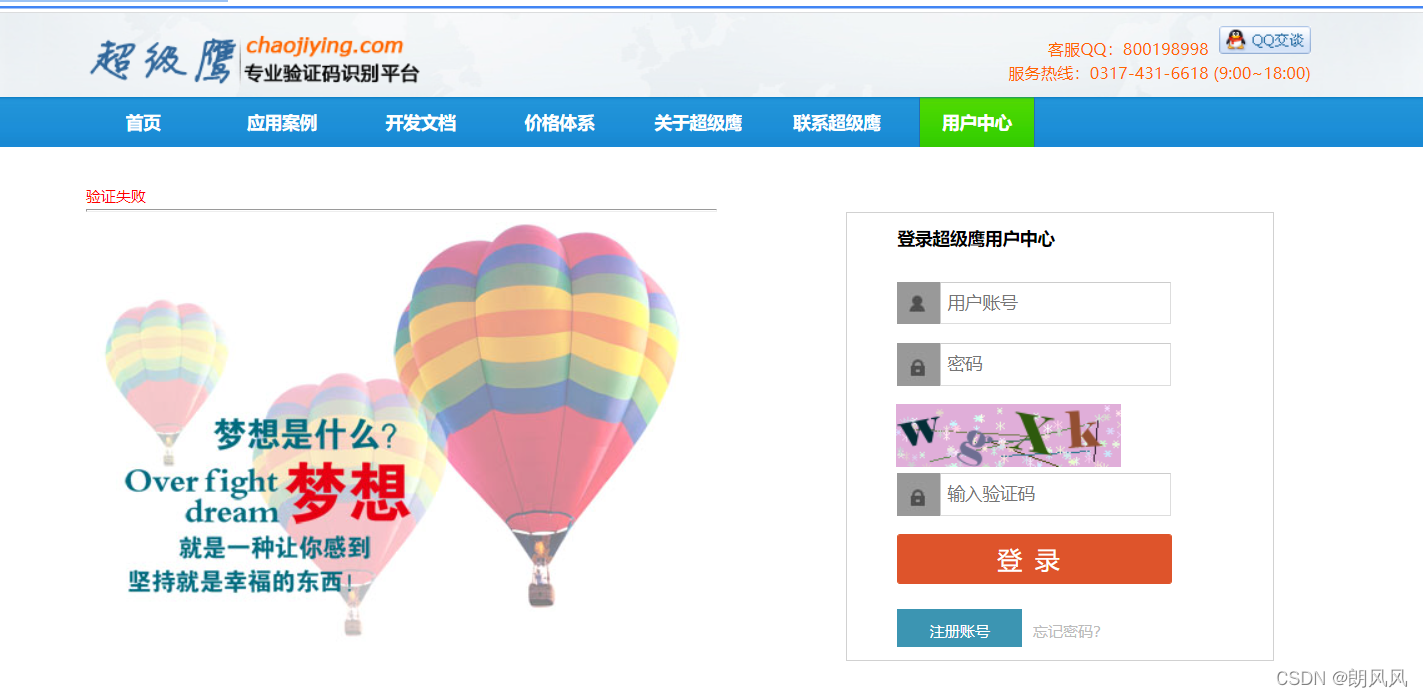The image size is (1423, 697).
Task: Click the 超级鹰 chaojiying.com logo
Action: tap(254, 60)
